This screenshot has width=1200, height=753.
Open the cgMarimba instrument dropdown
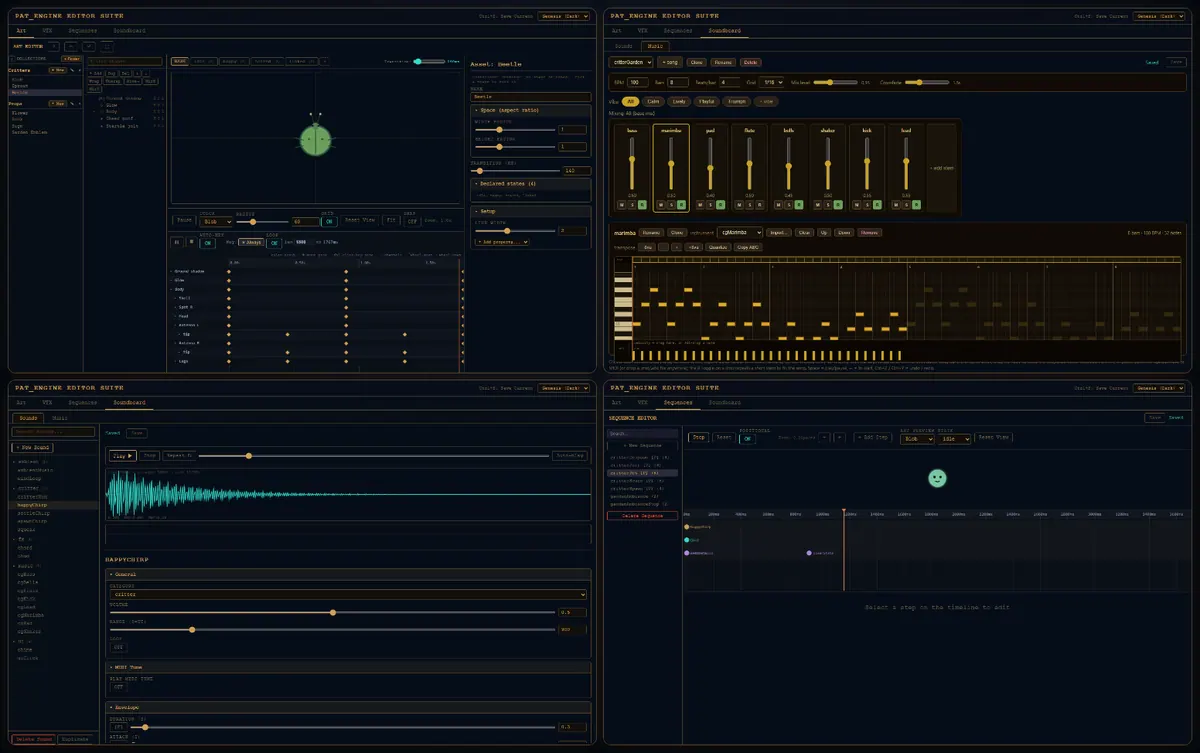coord(740,232)
